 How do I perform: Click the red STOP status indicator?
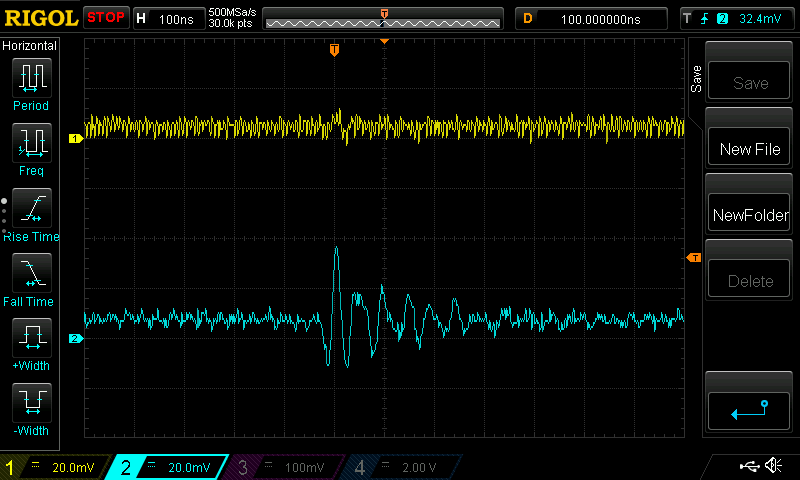coord(106,17)
